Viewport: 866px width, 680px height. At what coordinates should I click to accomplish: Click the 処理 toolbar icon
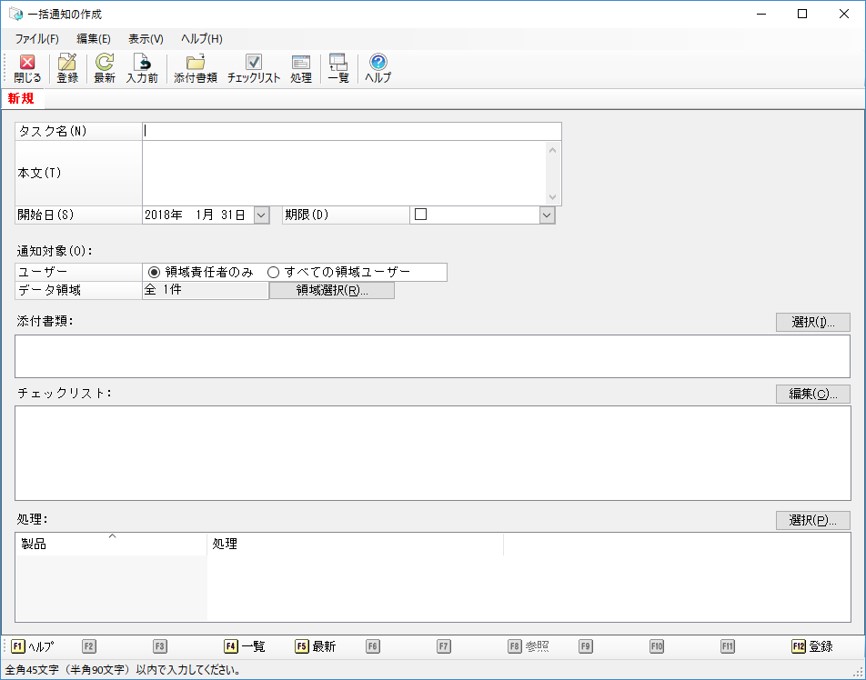(300, 68)
